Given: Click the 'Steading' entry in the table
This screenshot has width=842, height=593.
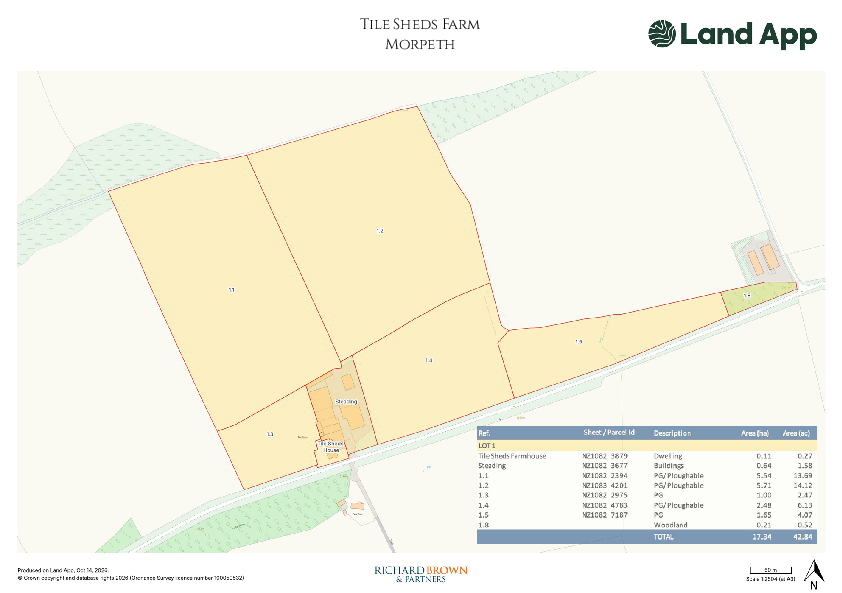Looking at the screenshot, I should pos(492,466).
